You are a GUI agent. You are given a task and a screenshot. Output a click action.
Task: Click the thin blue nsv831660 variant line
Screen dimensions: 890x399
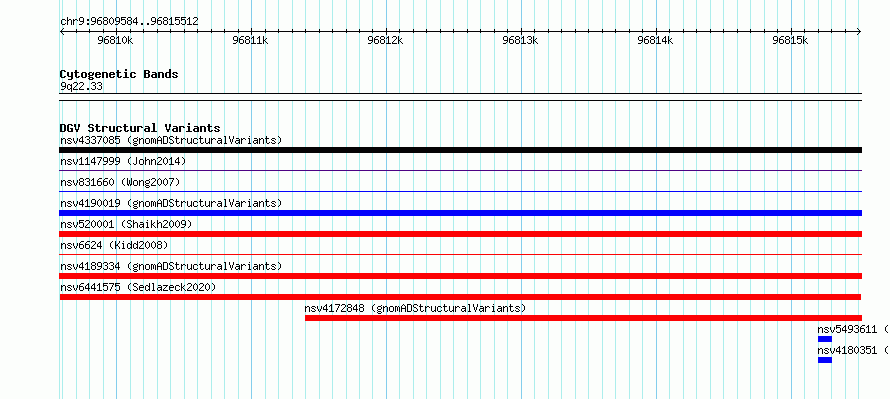pyautogui.click(x=460, y=191)
